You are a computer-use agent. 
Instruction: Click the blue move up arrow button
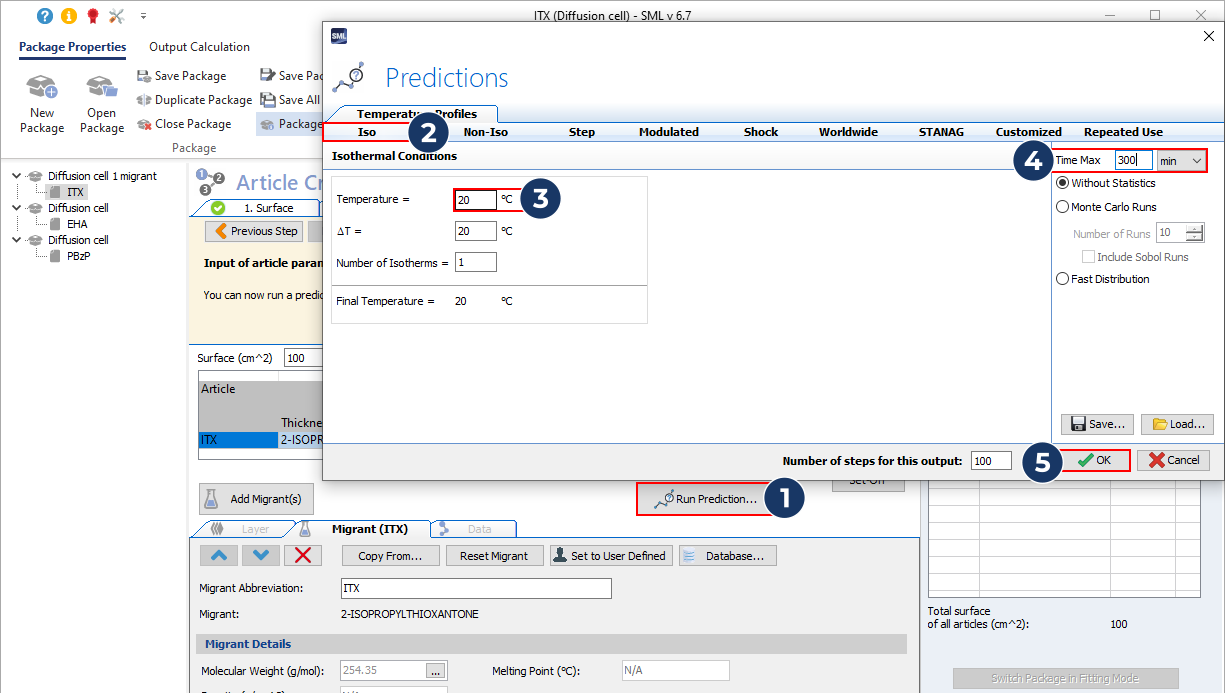pyautogui.click(x=219, y=556)
